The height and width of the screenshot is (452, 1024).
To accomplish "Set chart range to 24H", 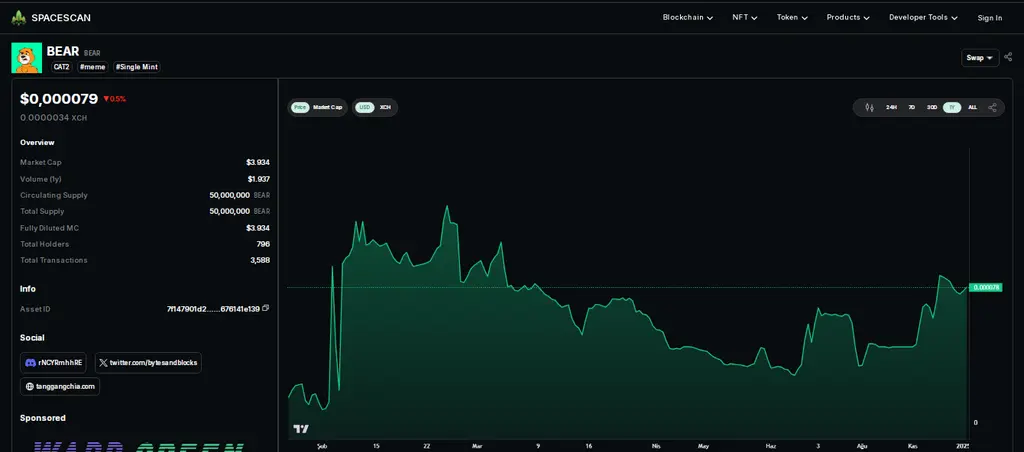I will 891,107.
